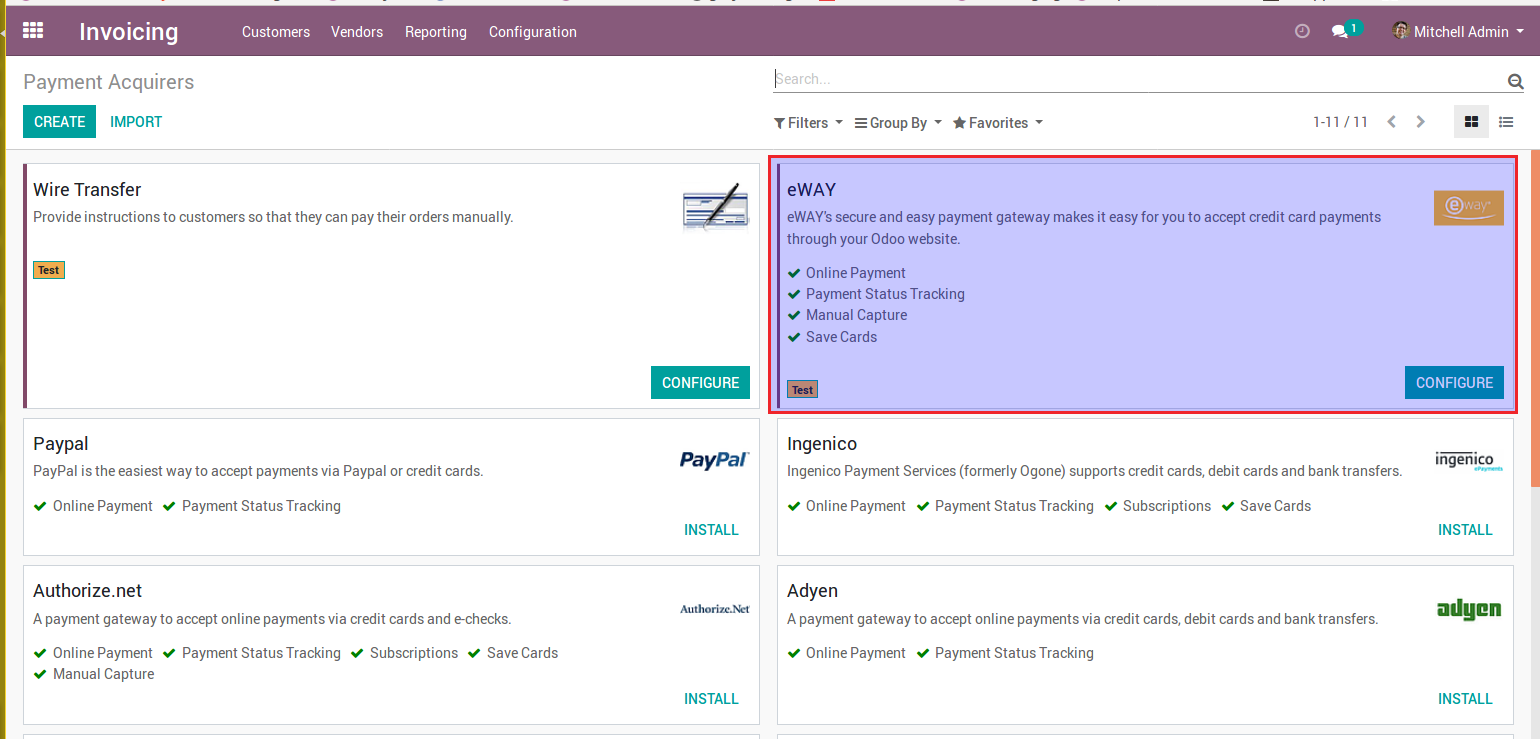Click eWAY's Manual Capture feature text
This screenshot has height=739, width=1540.
coord(857,315)
